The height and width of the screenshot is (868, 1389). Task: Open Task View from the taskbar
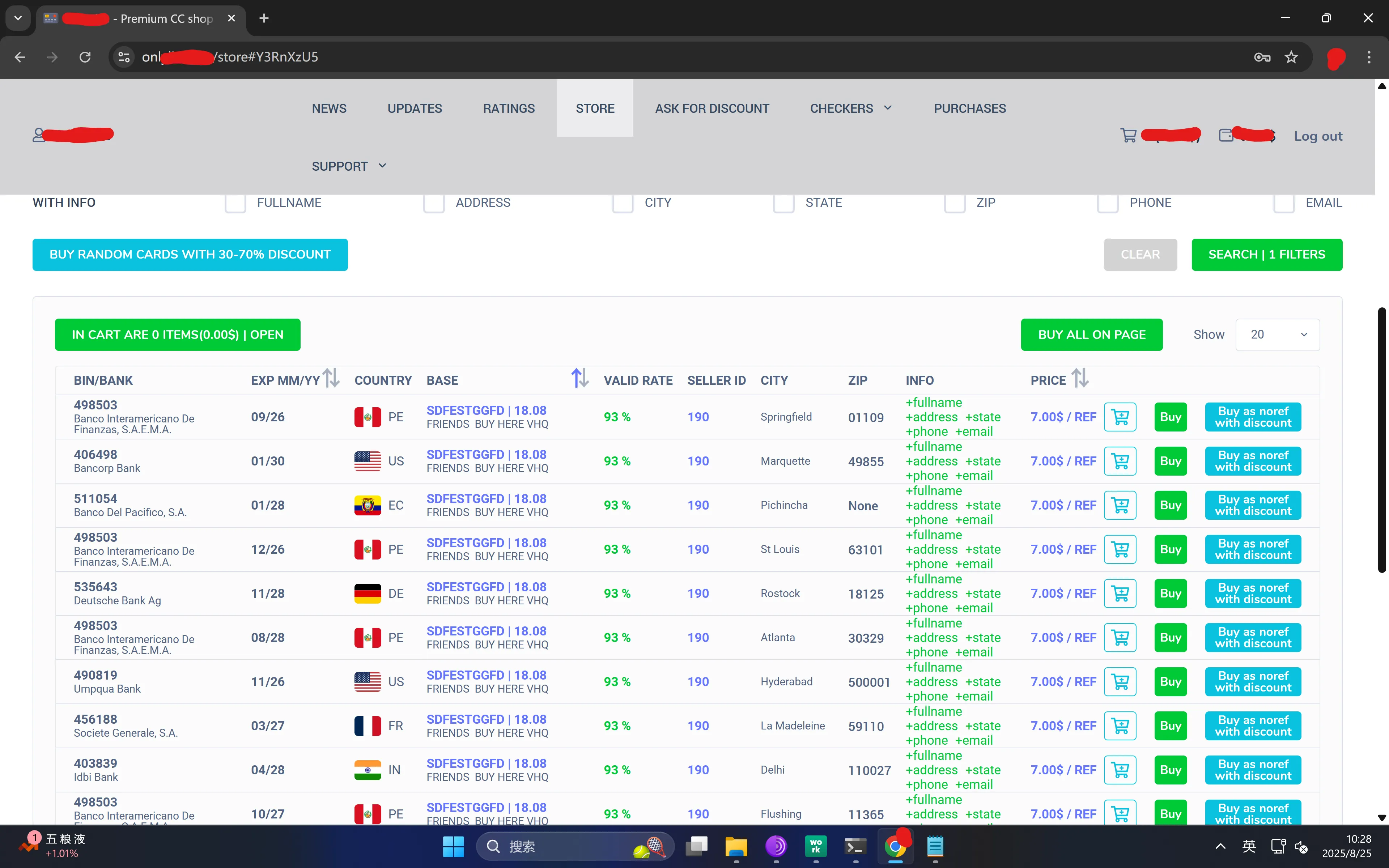697,846
